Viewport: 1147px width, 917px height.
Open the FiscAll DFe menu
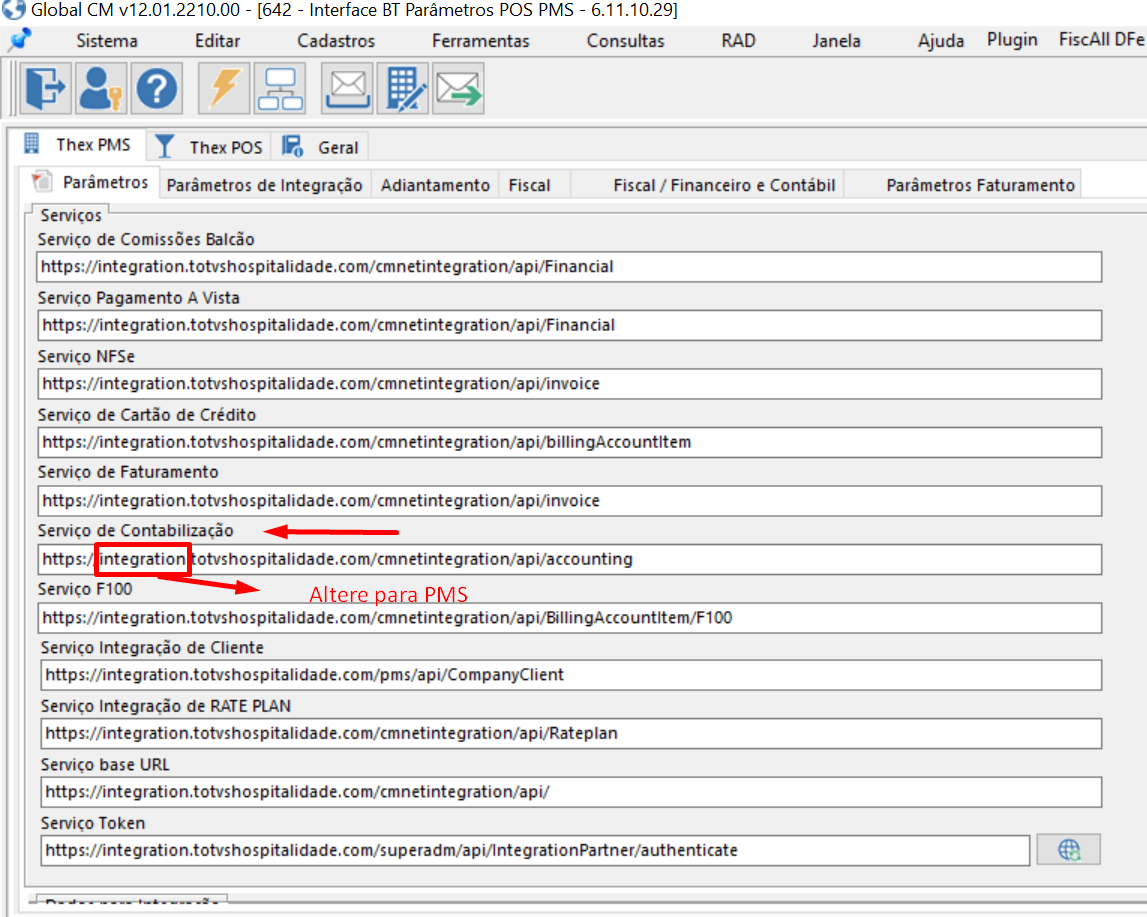click(x=1099, y=41)
